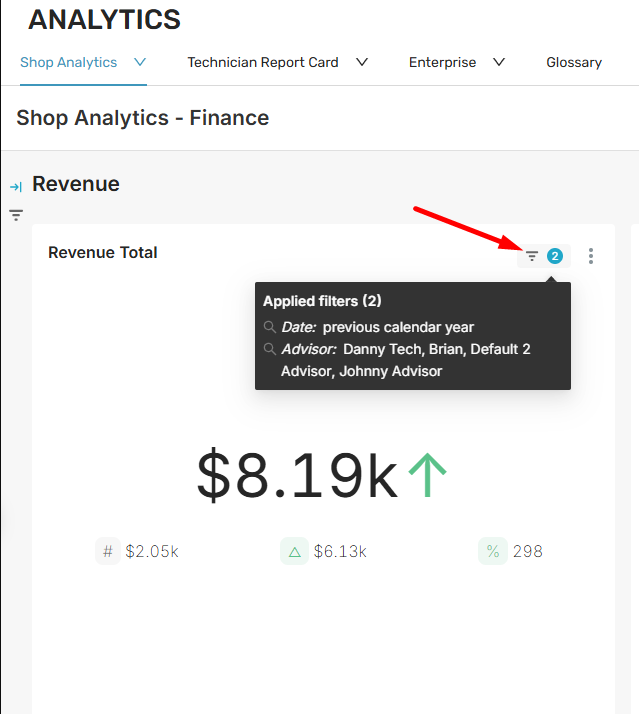The image size is (639, 714).
Task: Click the 298 percent value
Action: [x=527, y=551]
